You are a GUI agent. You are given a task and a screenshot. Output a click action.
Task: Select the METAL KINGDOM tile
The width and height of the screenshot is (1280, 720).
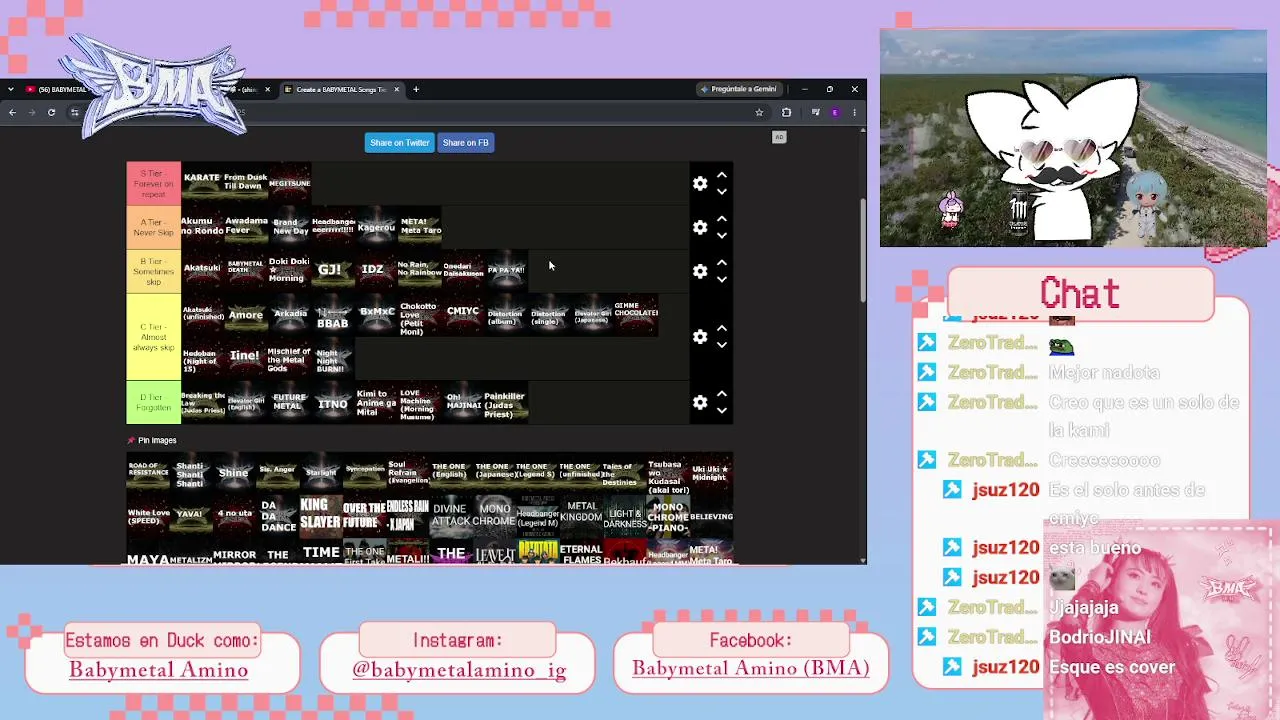pos(581,517)
